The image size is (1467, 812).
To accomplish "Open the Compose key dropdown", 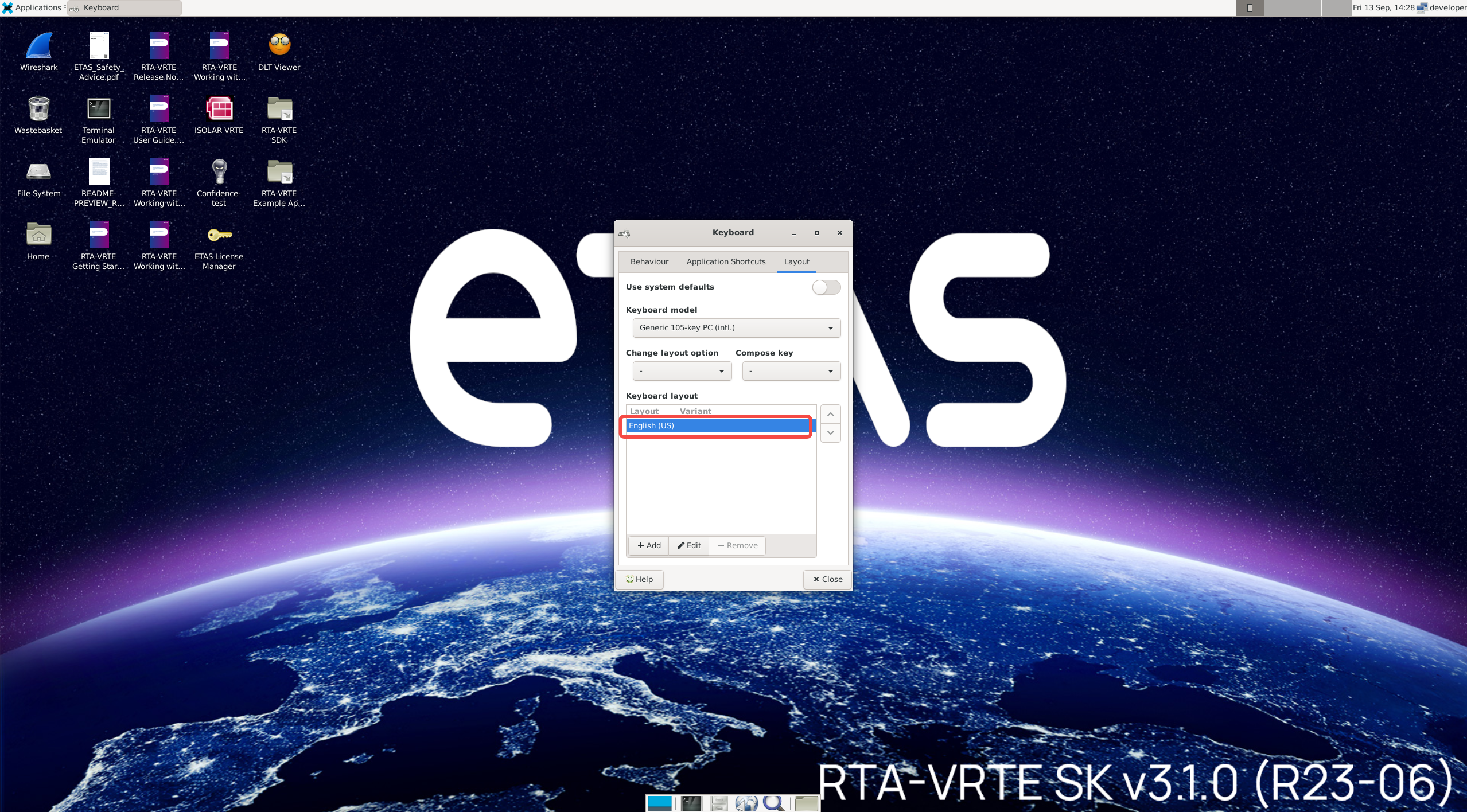I will coord(791,371).
